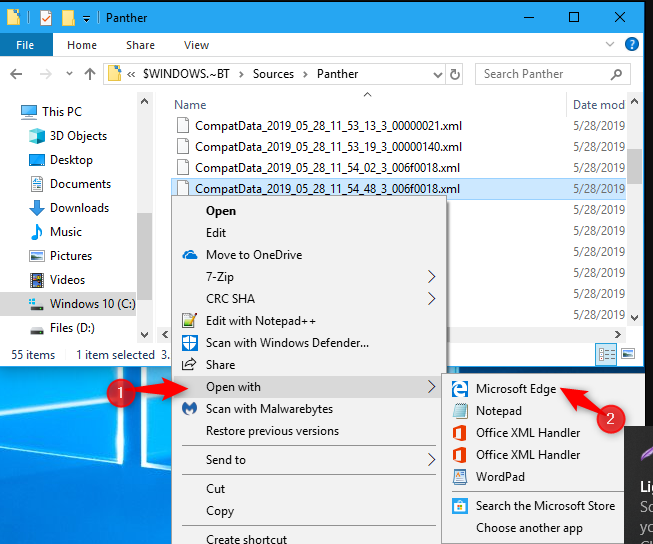This screenshot has height=544, width=653.
Task: Expand the CRC SHA submenu
Action: pos(309,299)
